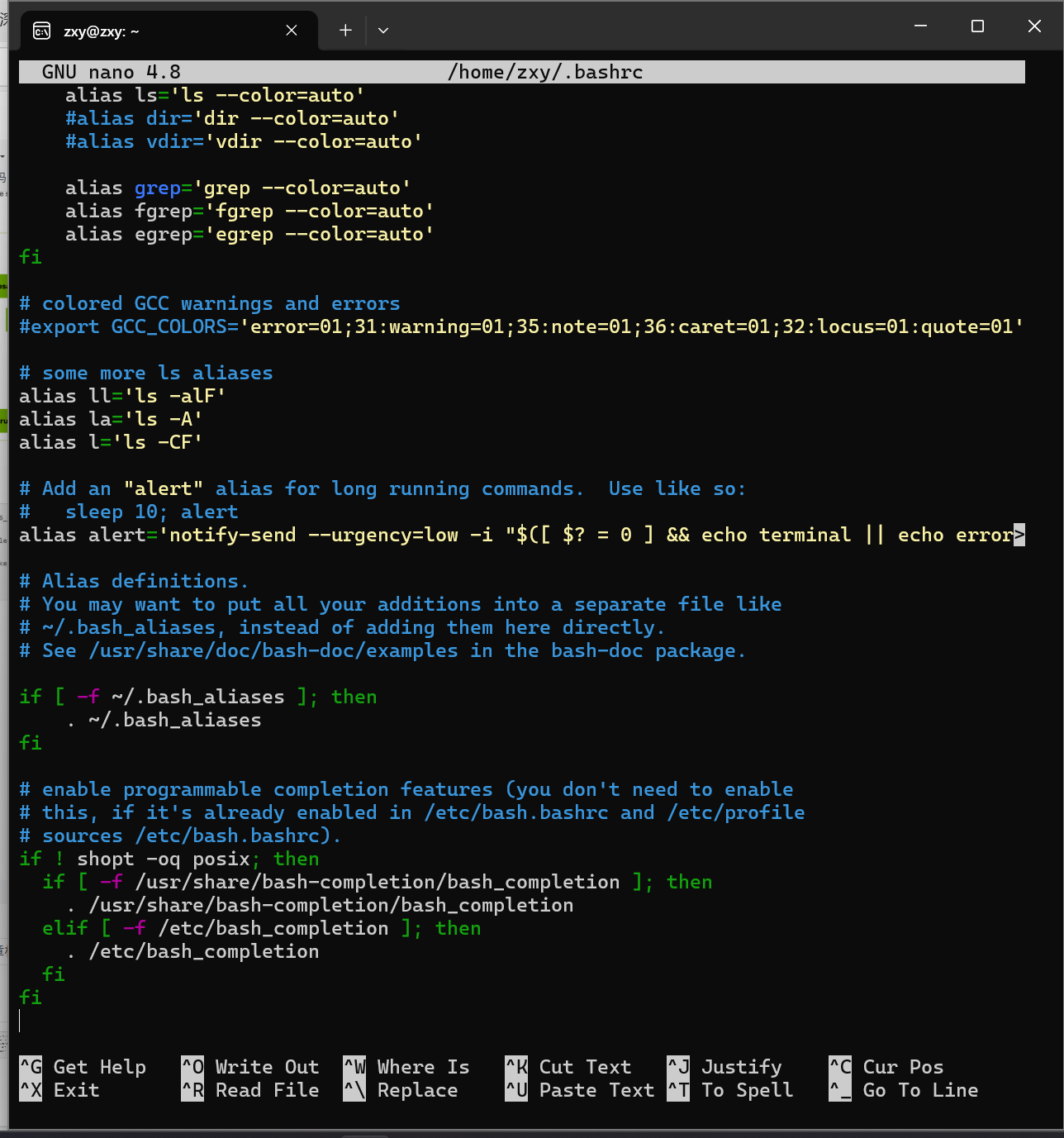Viewport: 1064px width, 1138px height.
Task: Open a new terminal tab with the plus icon
Action: 344,31
